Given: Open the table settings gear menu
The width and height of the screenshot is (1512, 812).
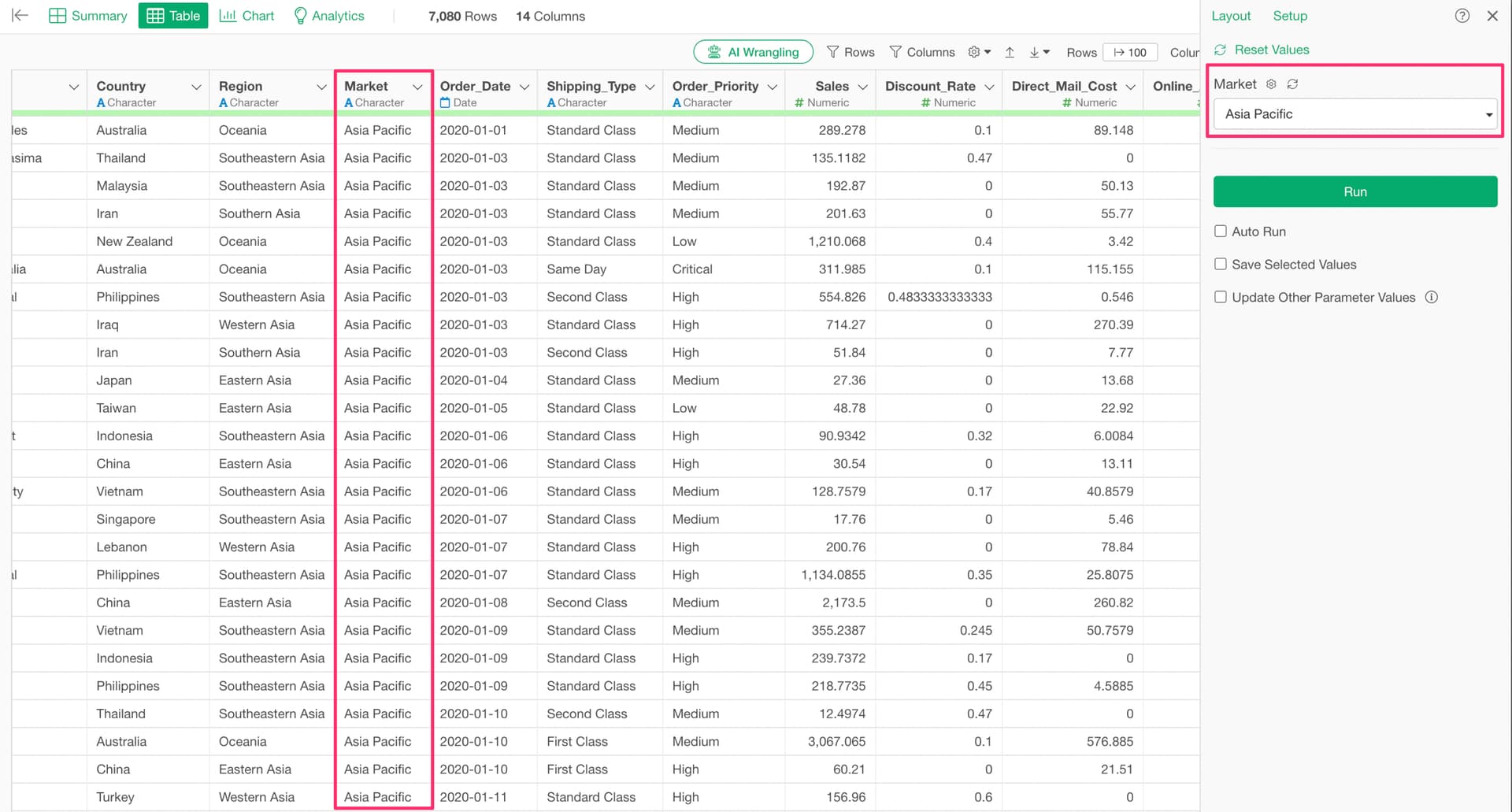Looking at the screenshot, I should coord(979,52).
